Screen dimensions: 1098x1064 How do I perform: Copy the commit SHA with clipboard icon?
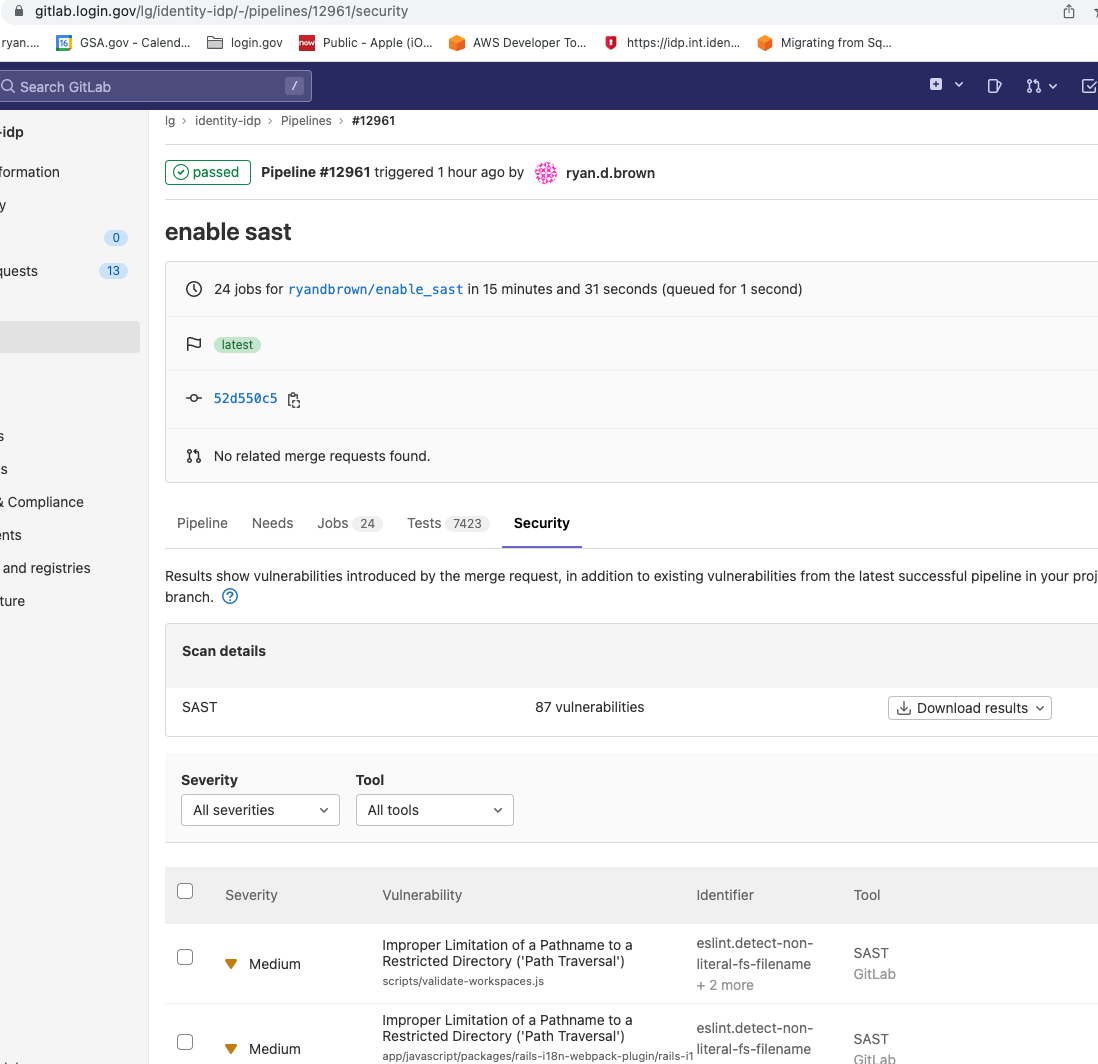coord(294,400)
